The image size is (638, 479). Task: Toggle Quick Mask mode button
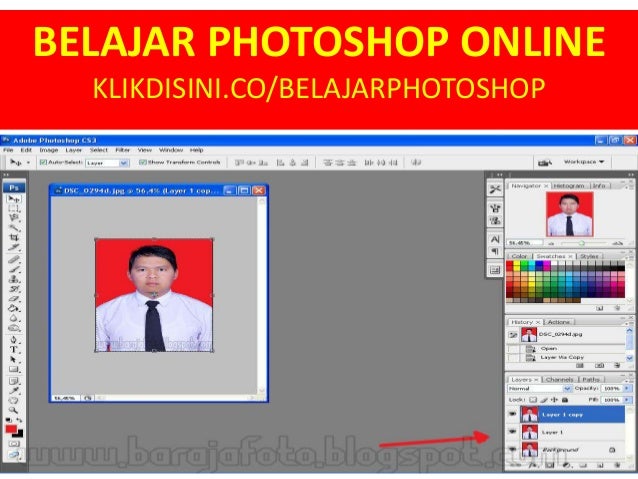(14, 444)
